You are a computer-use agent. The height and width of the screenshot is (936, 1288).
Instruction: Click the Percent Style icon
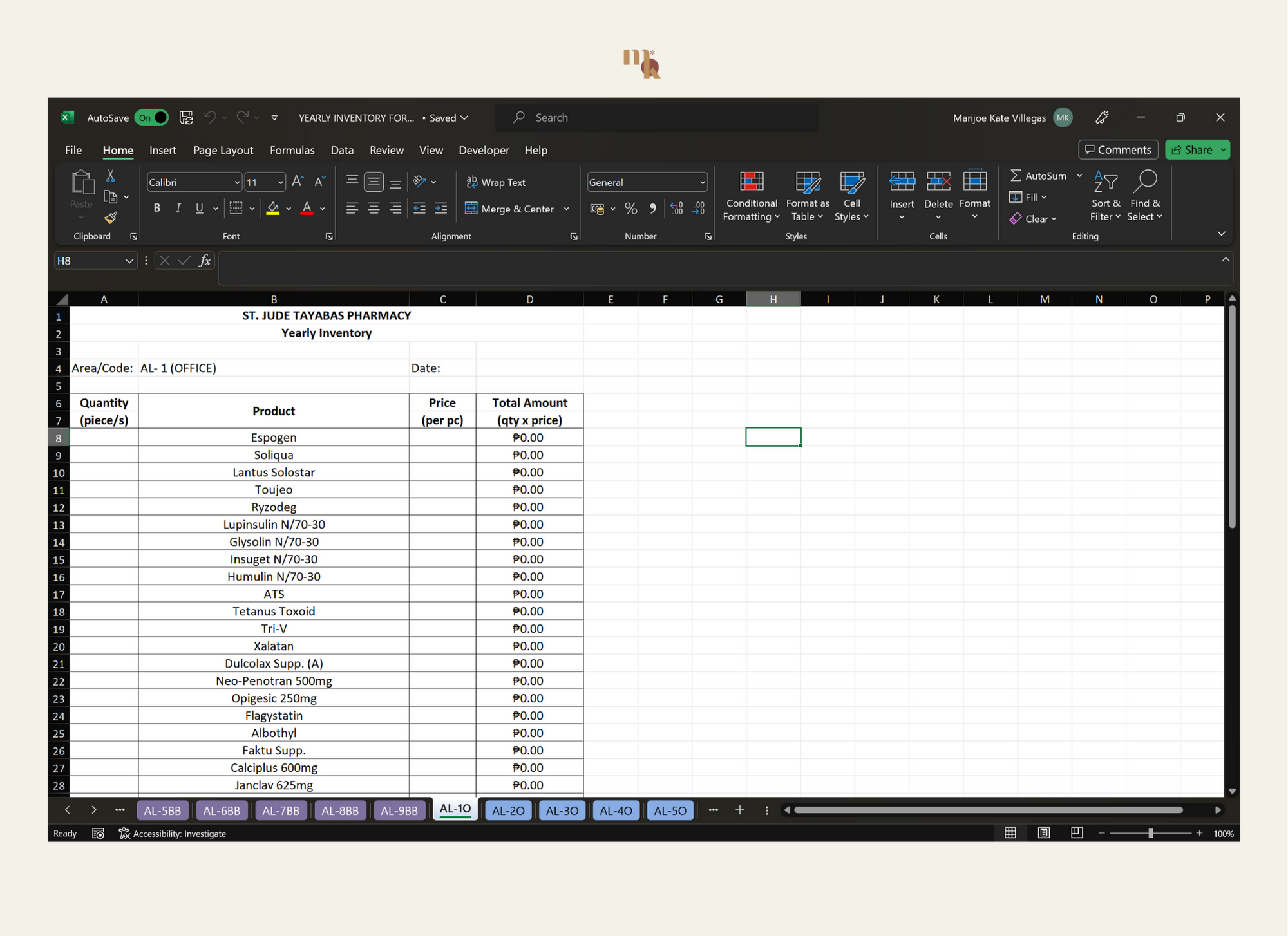pos(631,209)
